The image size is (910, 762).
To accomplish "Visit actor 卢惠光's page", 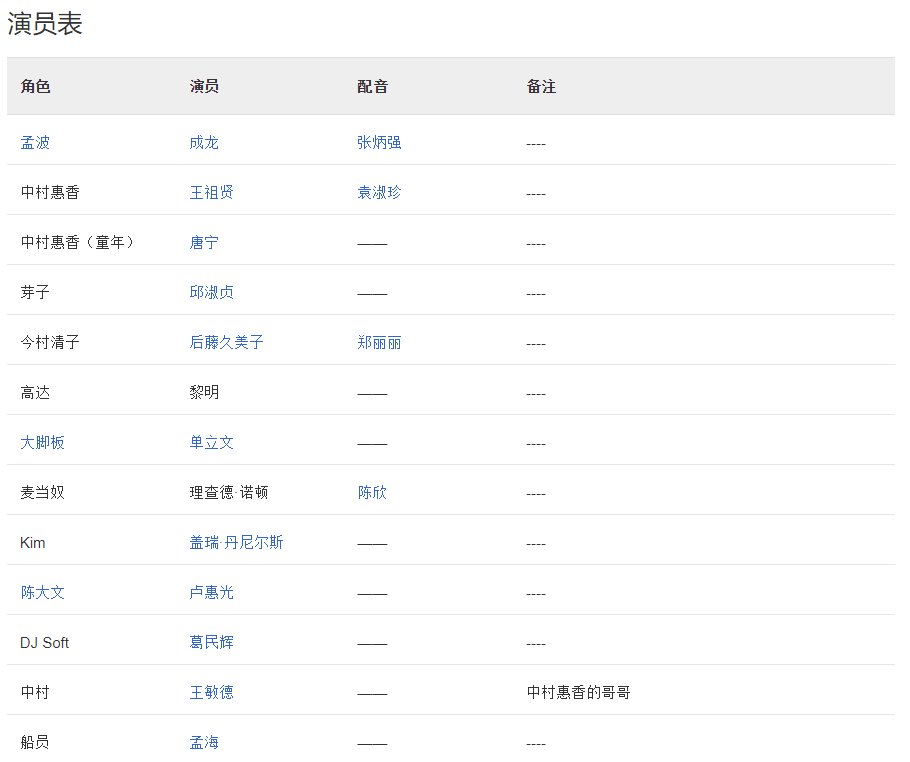I will tap(212, 592).
